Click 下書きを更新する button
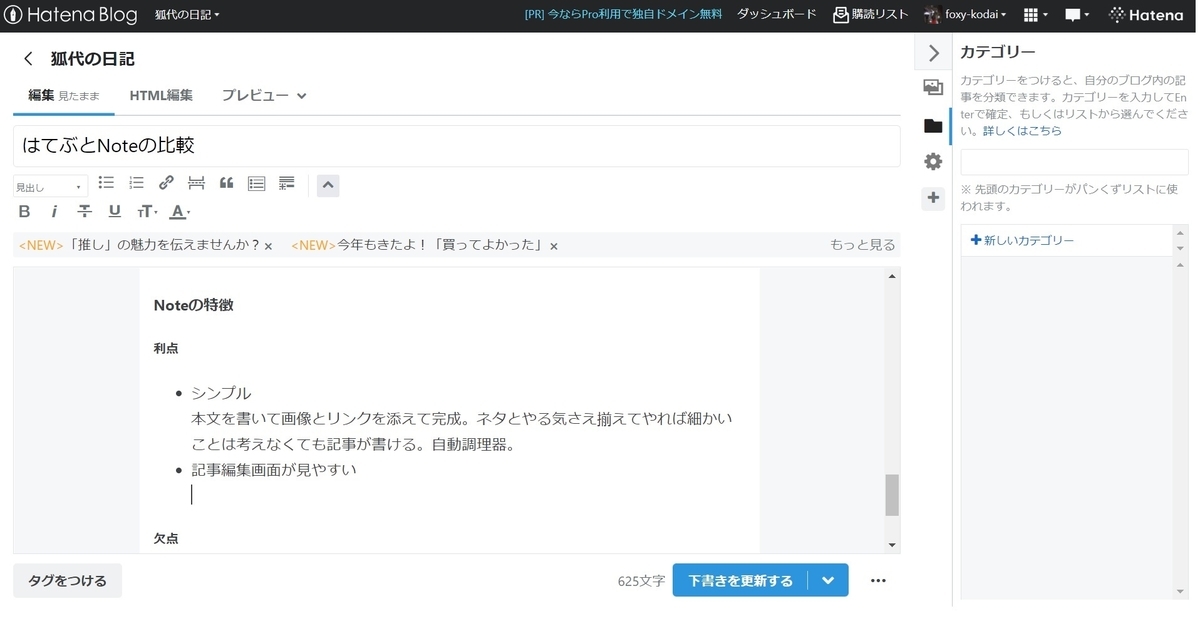Image resolution: width=1200 pixels, height=626 pixels. click(x=740, y=581)
